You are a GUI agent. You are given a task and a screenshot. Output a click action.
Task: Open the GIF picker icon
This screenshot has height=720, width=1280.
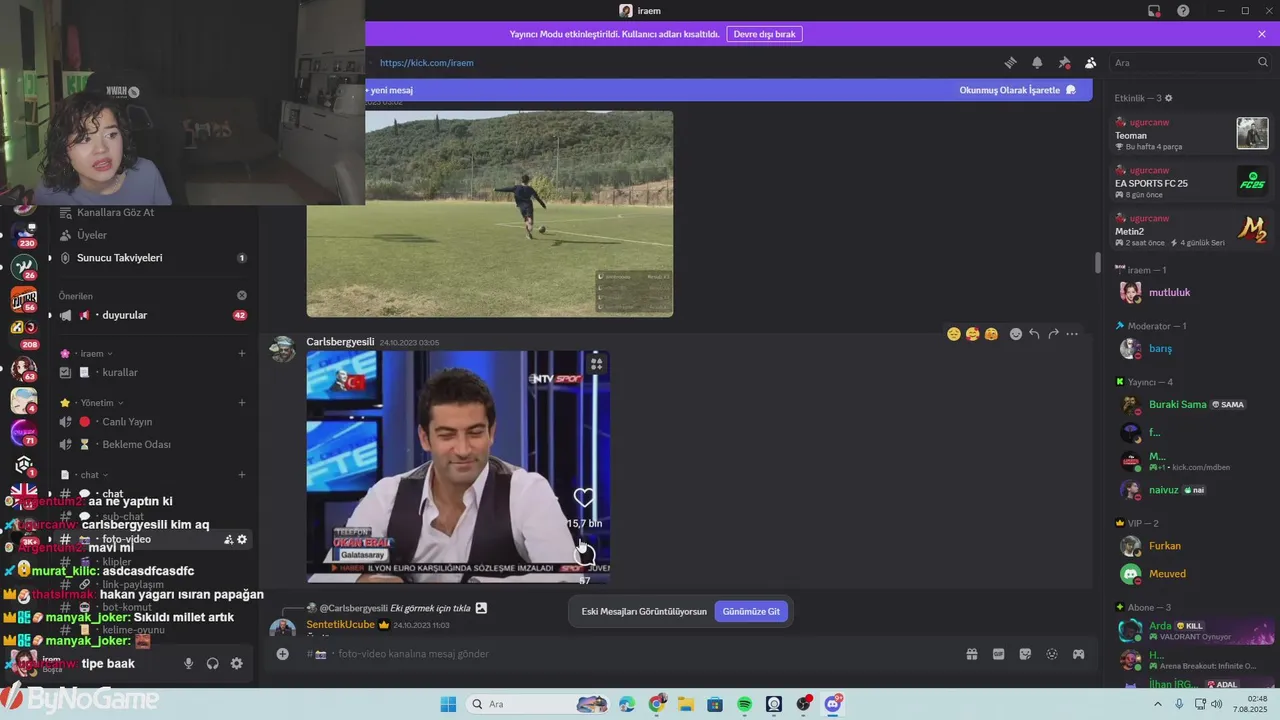point(998,654)
